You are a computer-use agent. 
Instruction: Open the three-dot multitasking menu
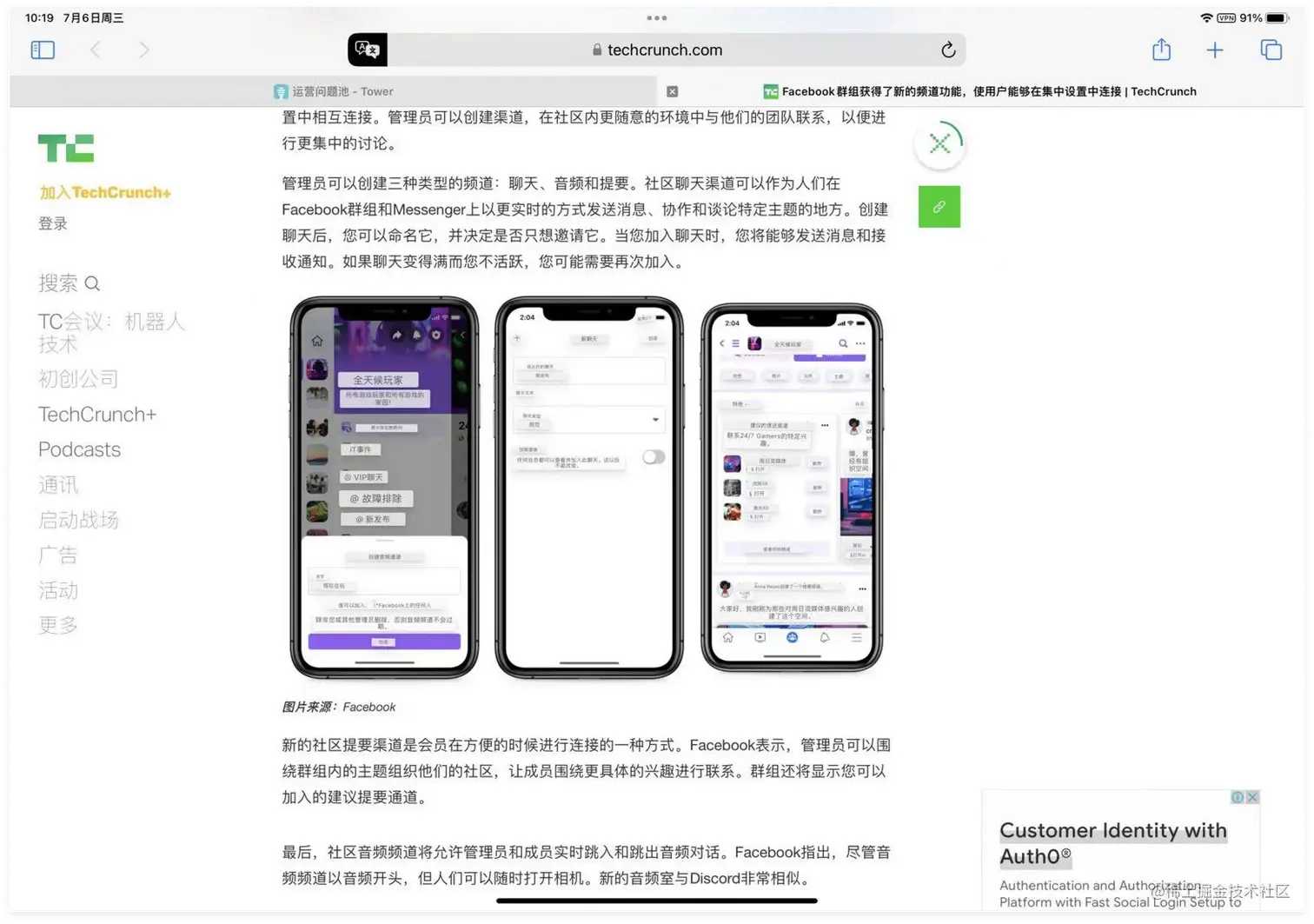coord(657,17)
